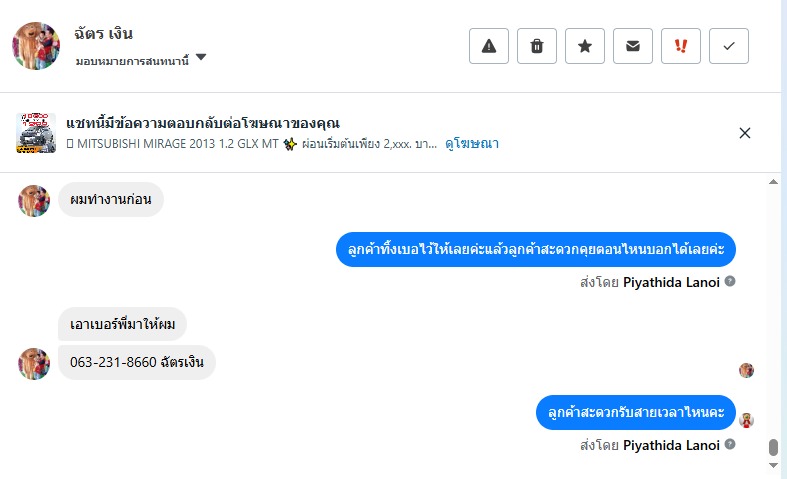
Task: Click the spam warning triangle icon
Action: click(x=489, y=46)
